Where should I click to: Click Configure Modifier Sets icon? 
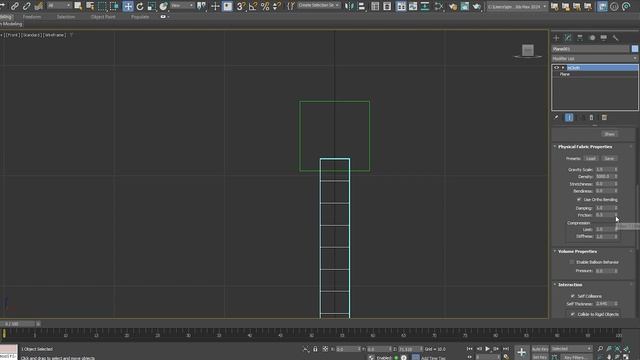pos(604,118)
